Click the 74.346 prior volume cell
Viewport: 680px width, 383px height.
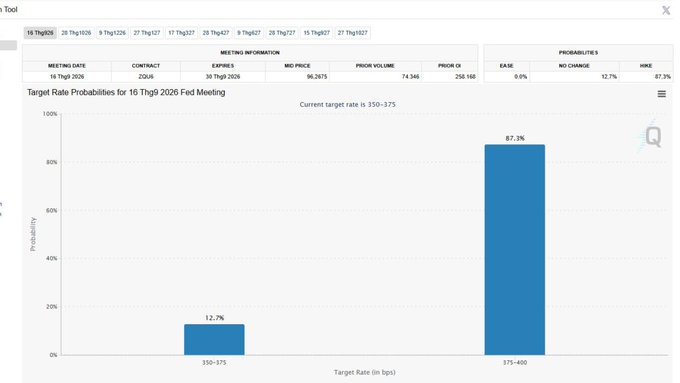coord(375,77)
